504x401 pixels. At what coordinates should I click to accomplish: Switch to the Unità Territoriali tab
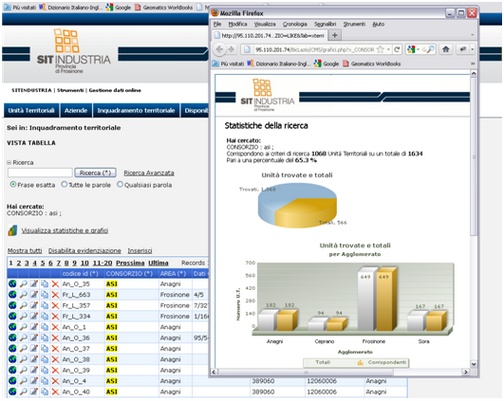[31, 110]
